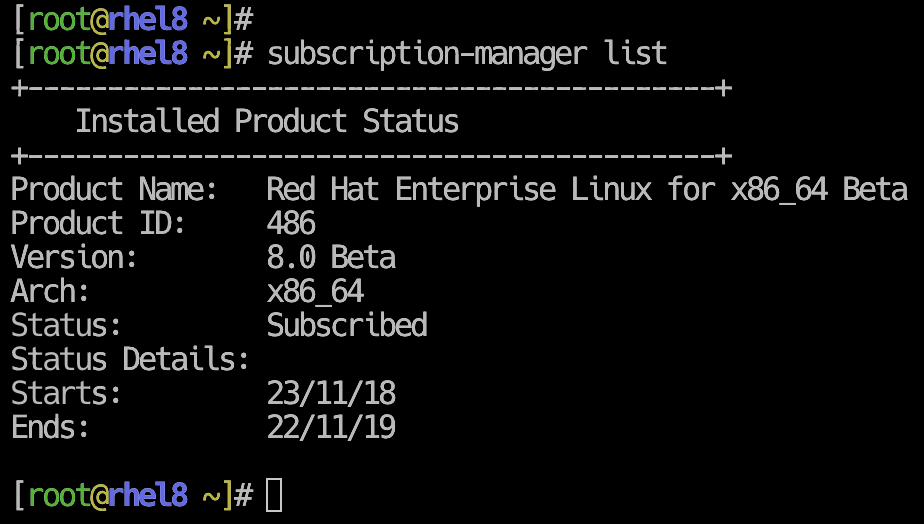Click the Installed Product Status heading

267,121
